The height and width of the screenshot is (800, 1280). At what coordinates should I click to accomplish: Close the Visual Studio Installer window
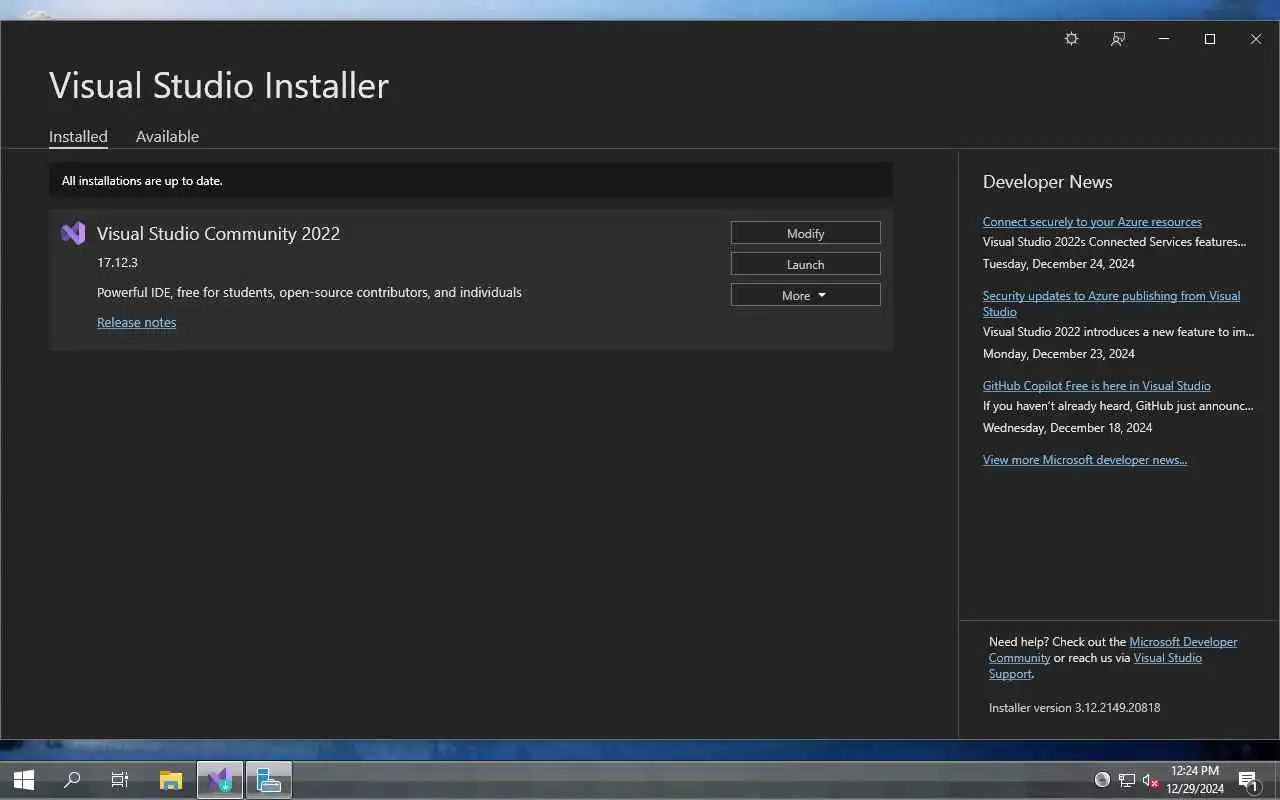1256,39
